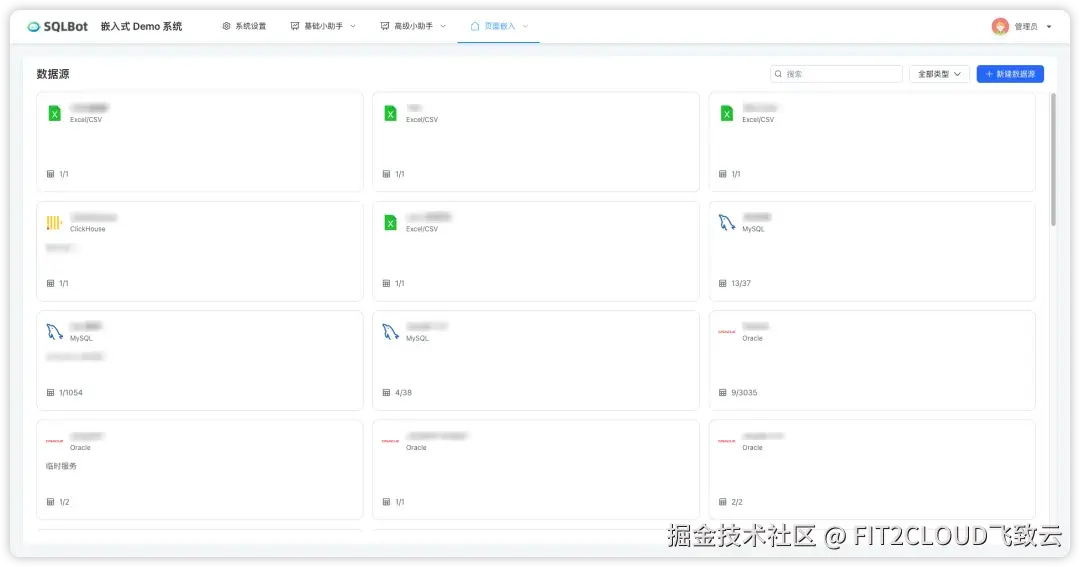1080x567 pixels.
Task: Click the chat icon beside 基础小助手
Action: pos(295,26)
